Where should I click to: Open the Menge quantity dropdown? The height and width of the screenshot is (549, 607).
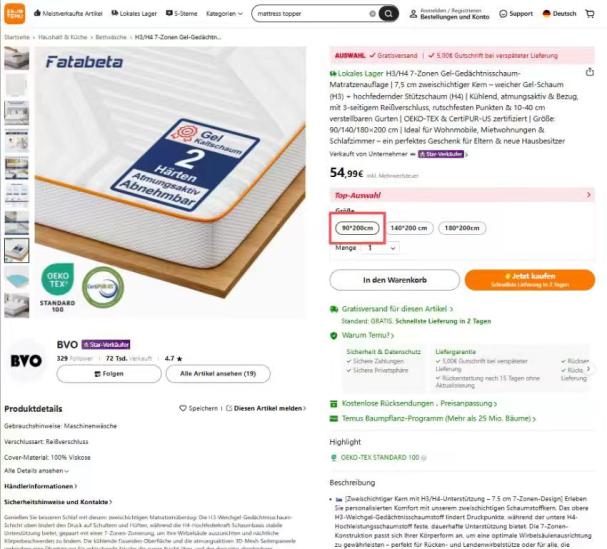click(x=381, y=248)
